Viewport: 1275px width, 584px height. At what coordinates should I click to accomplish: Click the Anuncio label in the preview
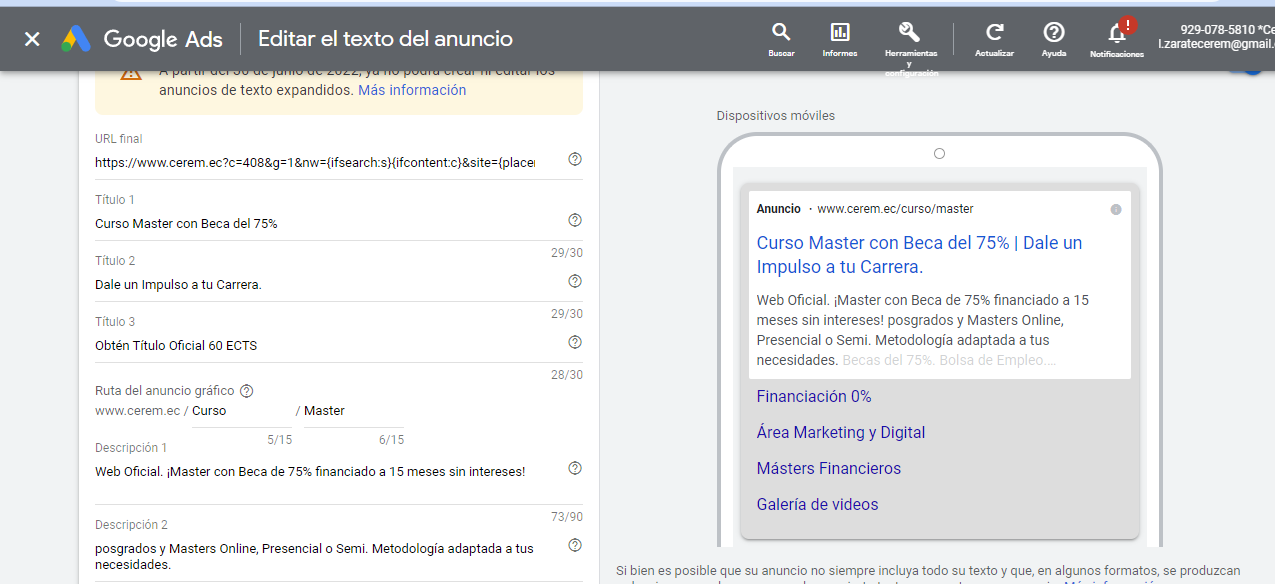779,209
